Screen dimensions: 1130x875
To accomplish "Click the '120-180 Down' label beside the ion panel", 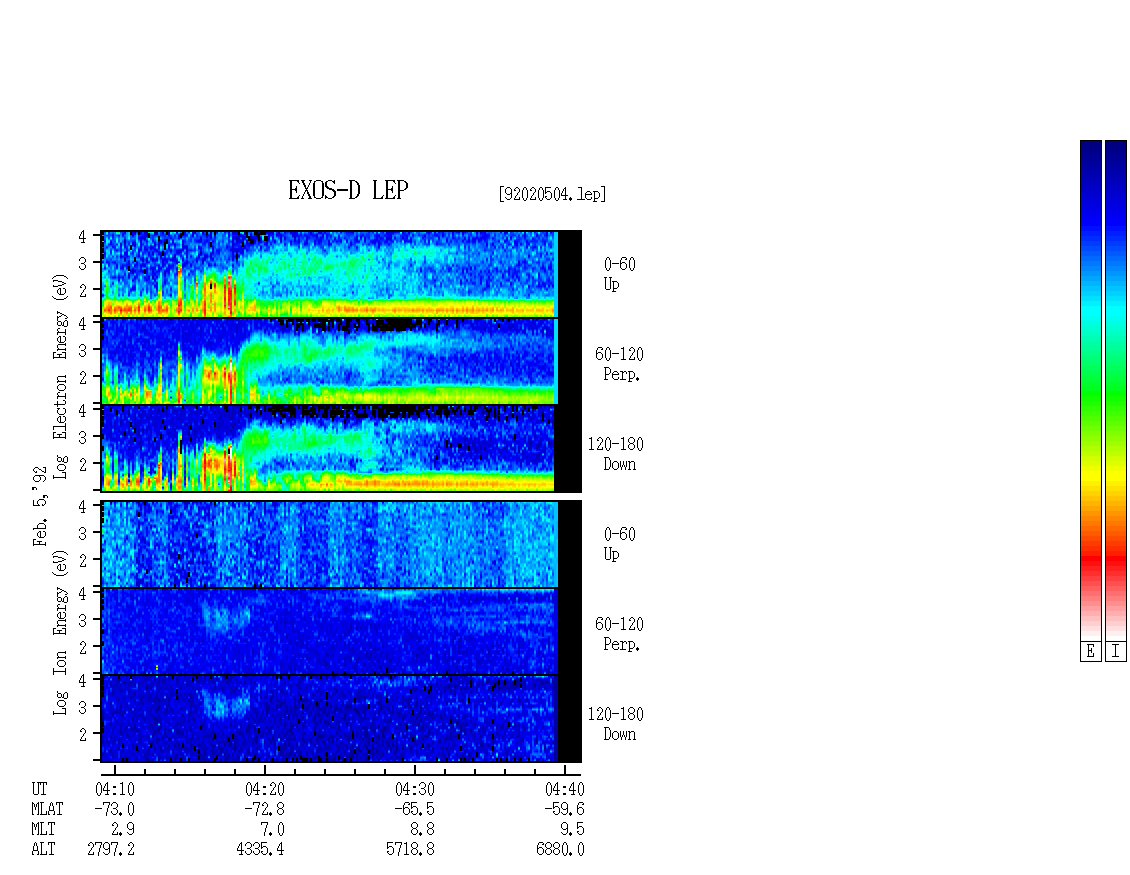I will tap(615, 724).
